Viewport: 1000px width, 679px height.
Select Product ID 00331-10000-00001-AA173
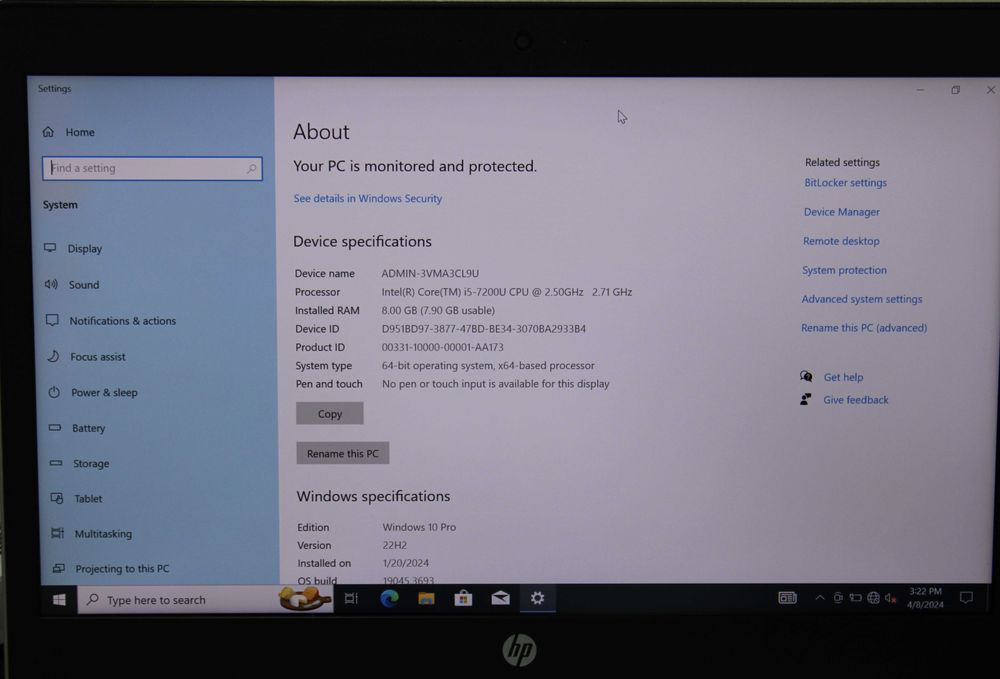[442, 347]
